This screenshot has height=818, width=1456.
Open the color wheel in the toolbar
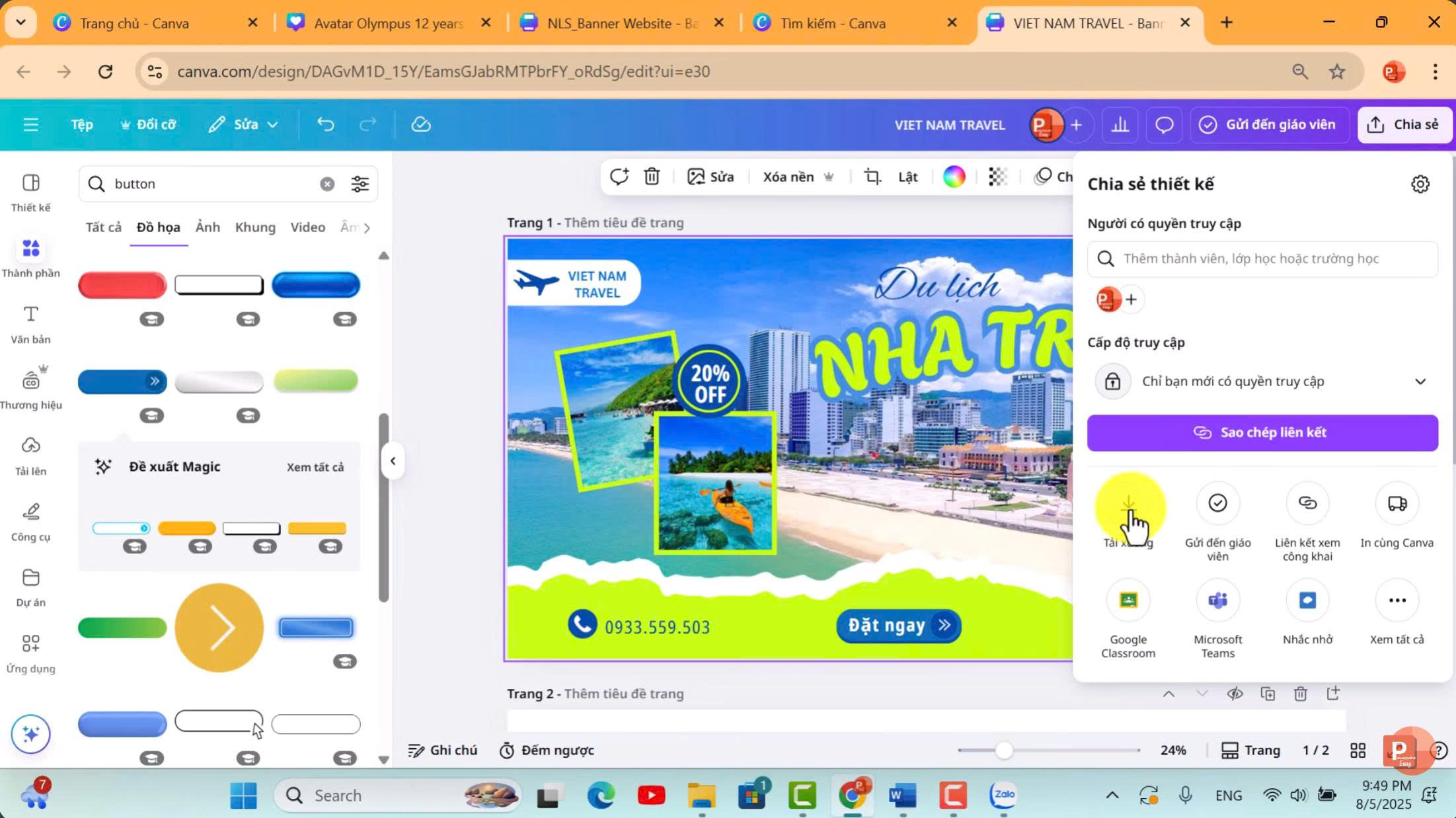[x=954, y=177]
